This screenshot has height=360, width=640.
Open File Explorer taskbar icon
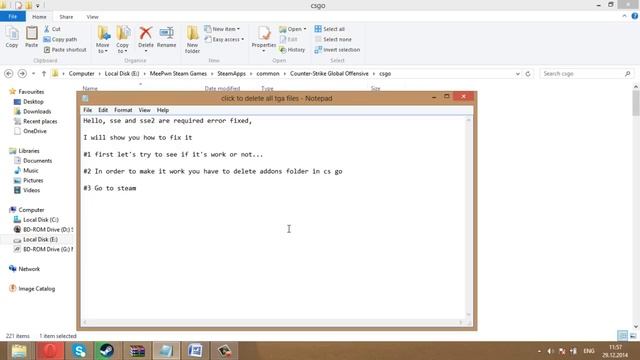click(19, 351)
